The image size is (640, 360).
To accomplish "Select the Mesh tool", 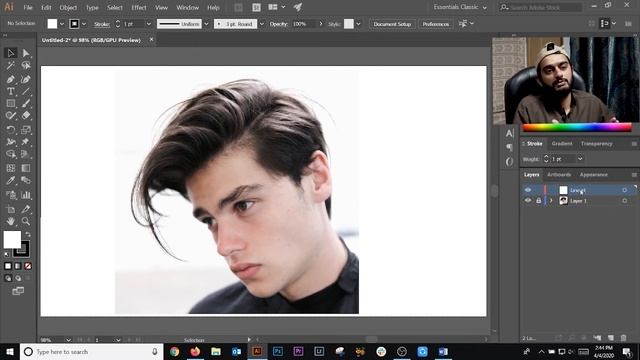I will point(11,168).
